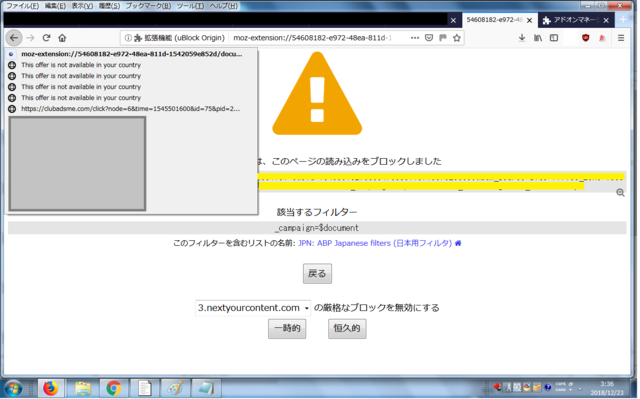Select the clubadsme.com click history entry
Image resolution: width=640 pixels, height=399 pixels.
click(131, 109)
